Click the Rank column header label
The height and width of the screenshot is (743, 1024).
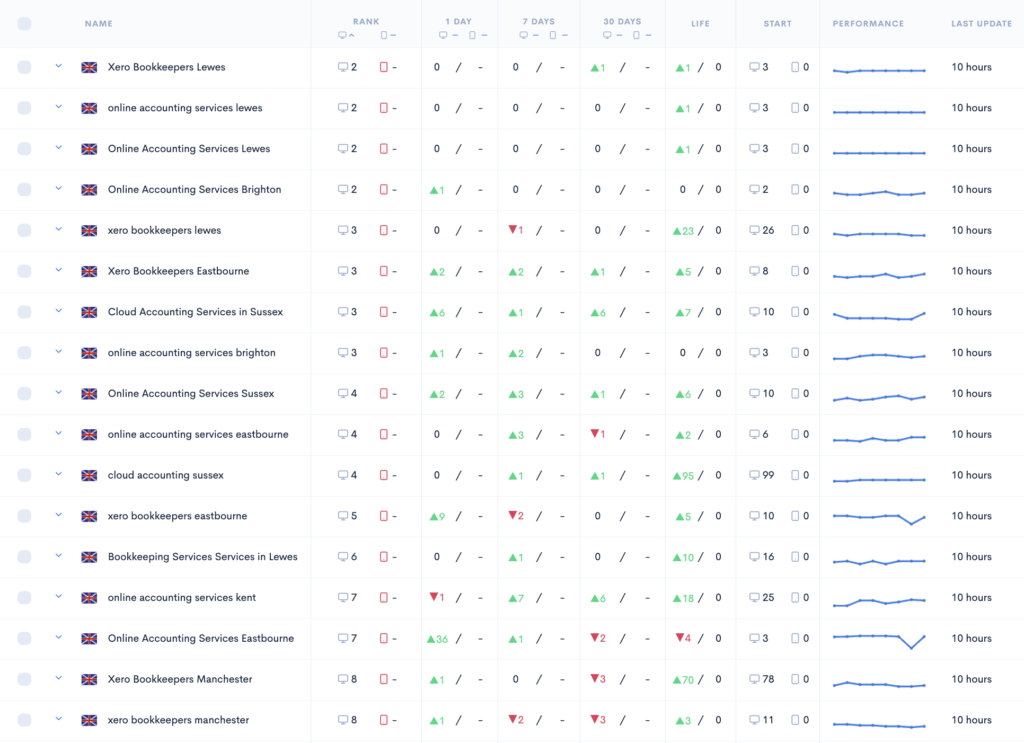[366, 22]
